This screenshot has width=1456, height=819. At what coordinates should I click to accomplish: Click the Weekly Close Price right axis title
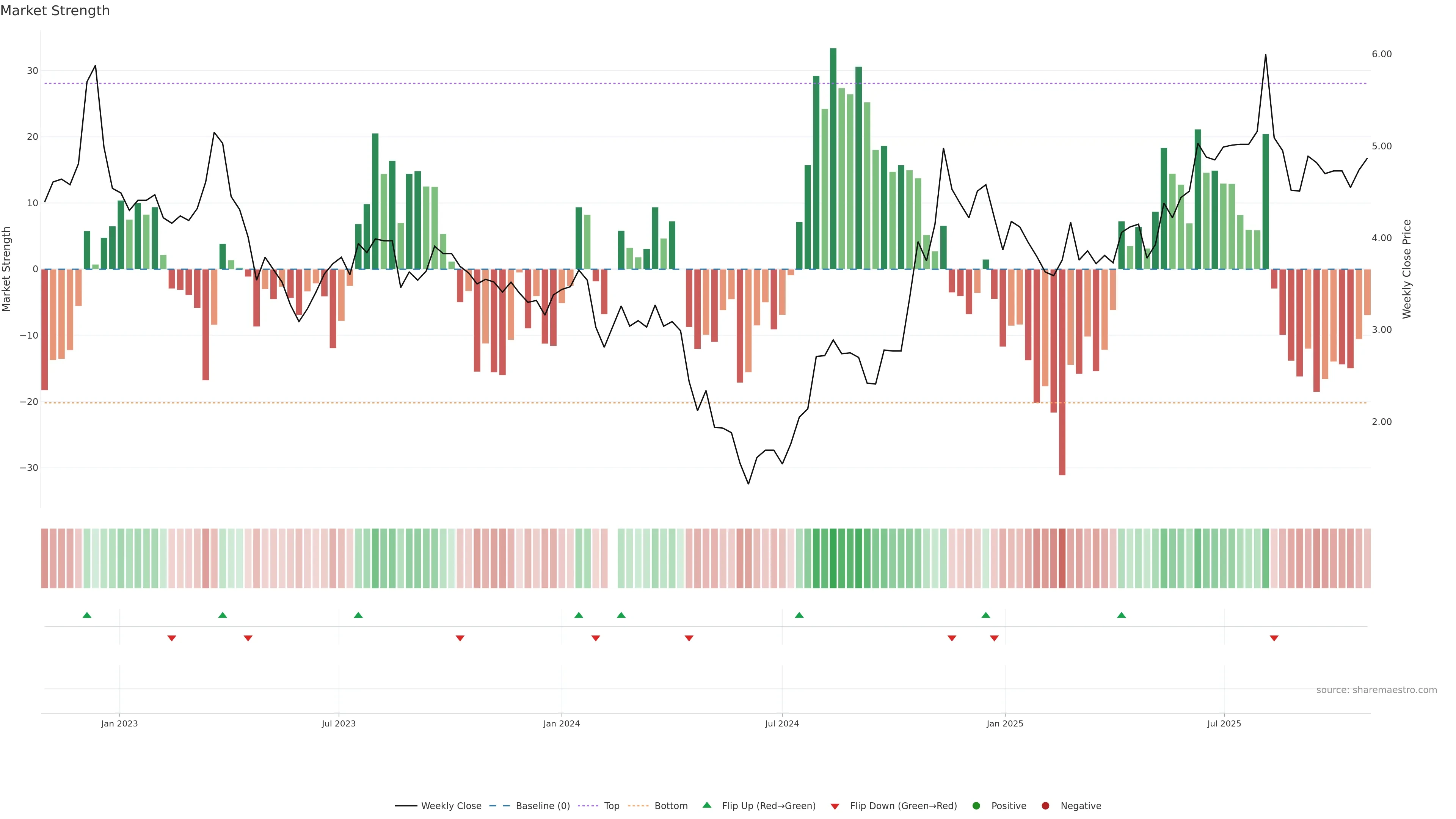click(1407, 269)
